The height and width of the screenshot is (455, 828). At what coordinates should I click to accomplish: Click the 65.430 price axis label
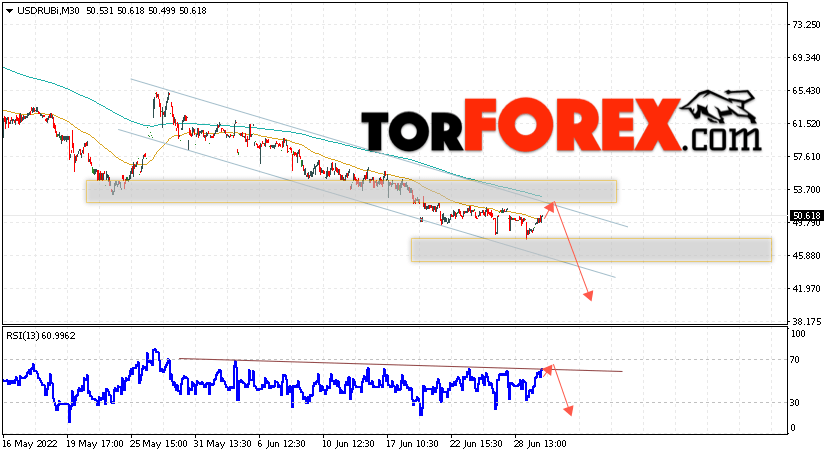tap(806, 91)
